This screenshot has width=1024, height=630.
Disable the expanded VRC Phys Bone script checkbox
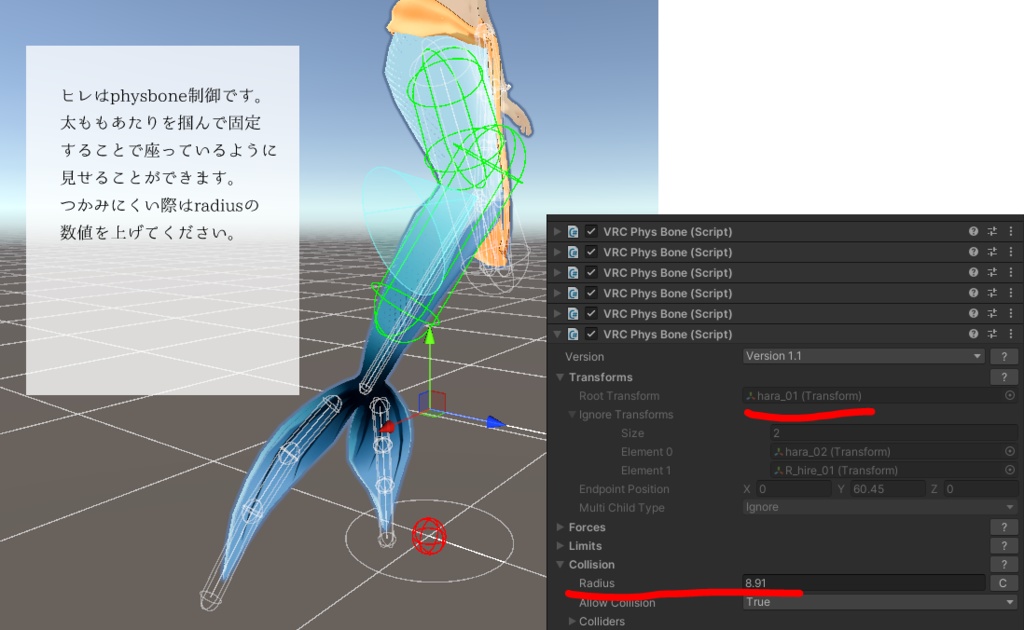pyautogui.click(x=591, y=334)
